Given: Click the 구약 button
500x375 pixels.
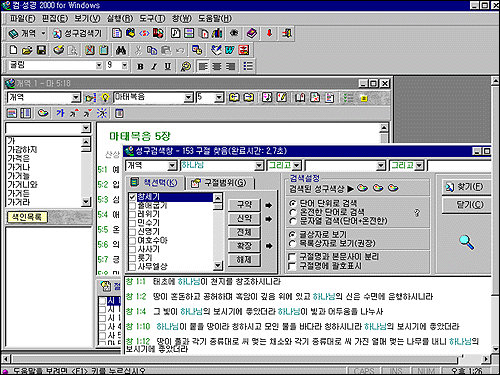Looking at the screenshot, I should (244, 205).
